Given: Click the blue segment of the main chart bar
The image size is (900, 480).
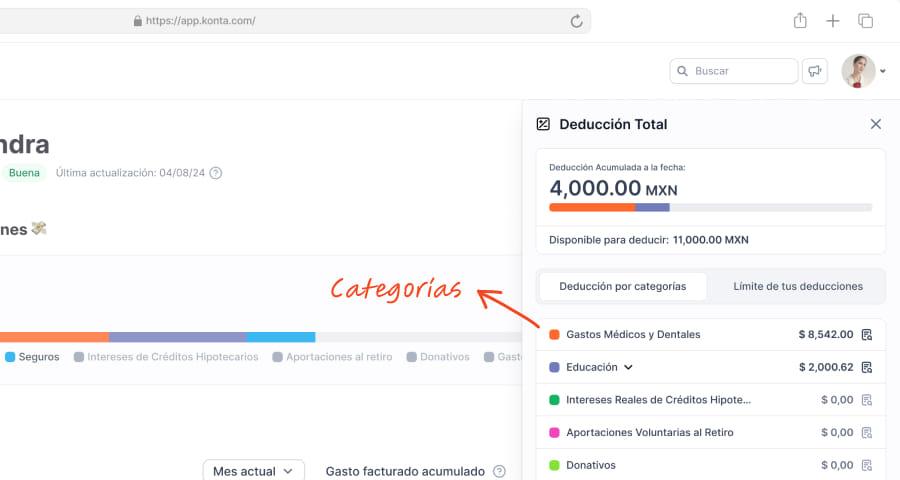Looking at the screenshot, I should pos(280,337).
